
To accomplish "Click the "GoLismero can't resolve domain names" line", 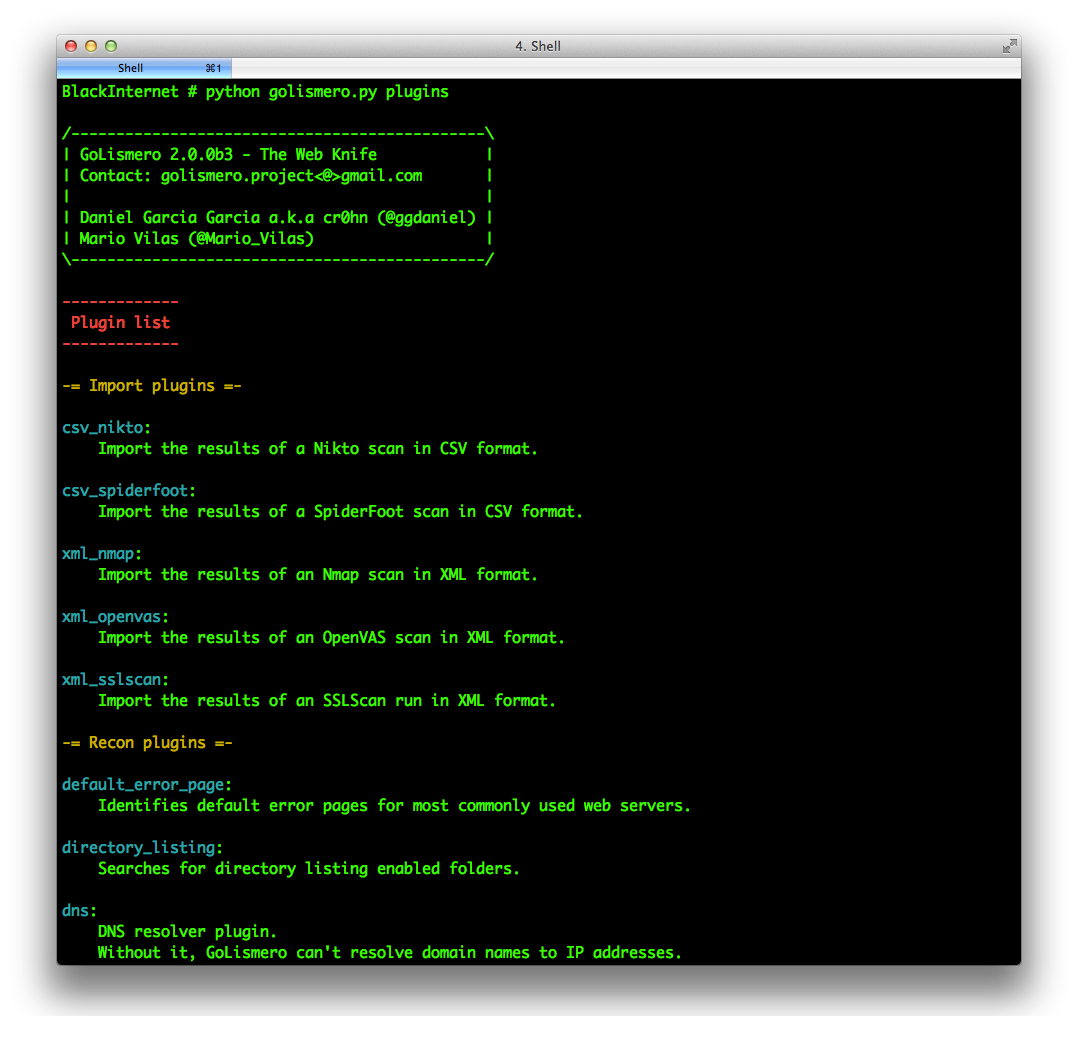I will click(390, 953).
